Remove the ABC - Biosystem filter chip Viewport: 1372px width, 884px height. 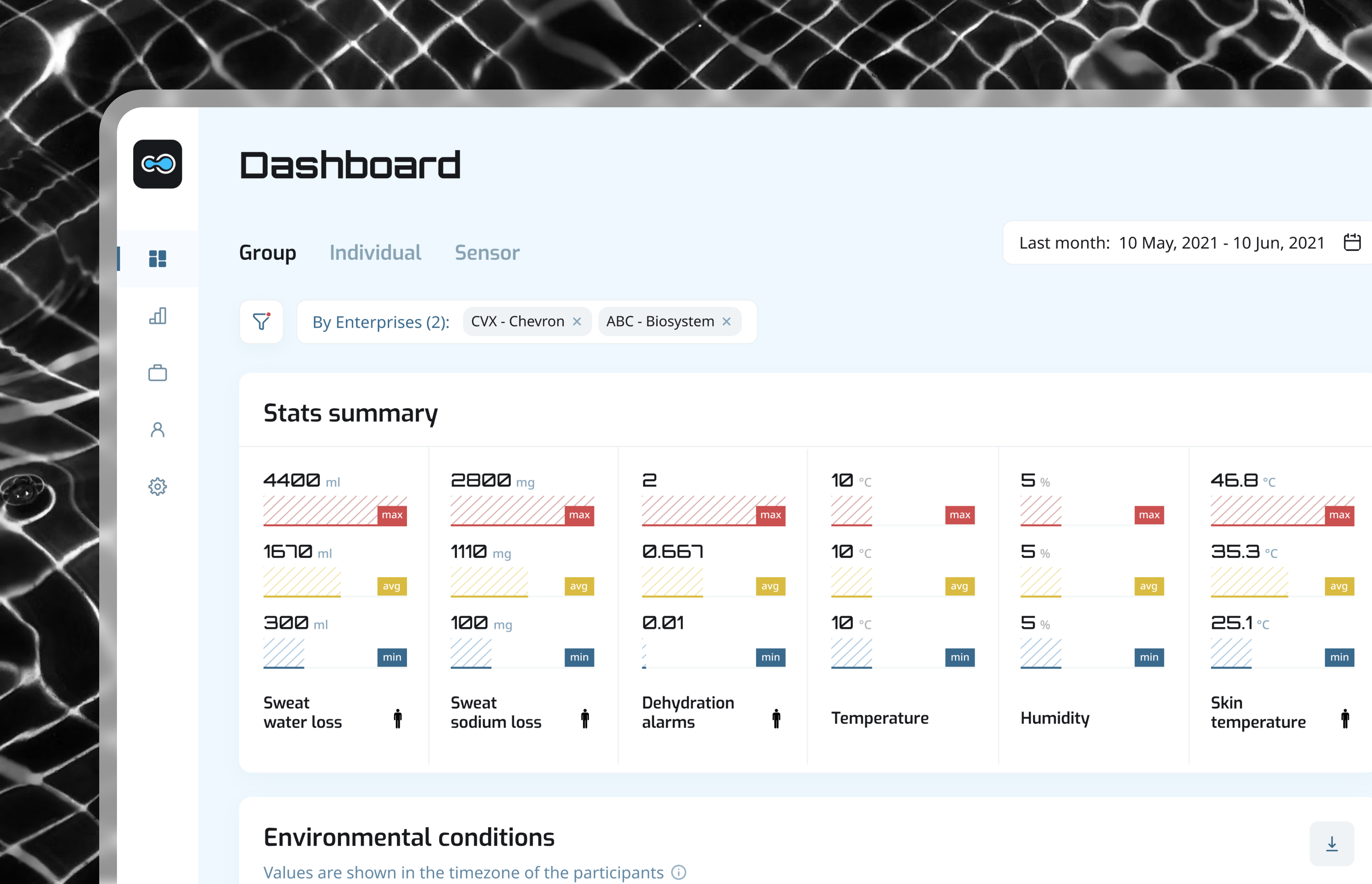click(727, 321)
